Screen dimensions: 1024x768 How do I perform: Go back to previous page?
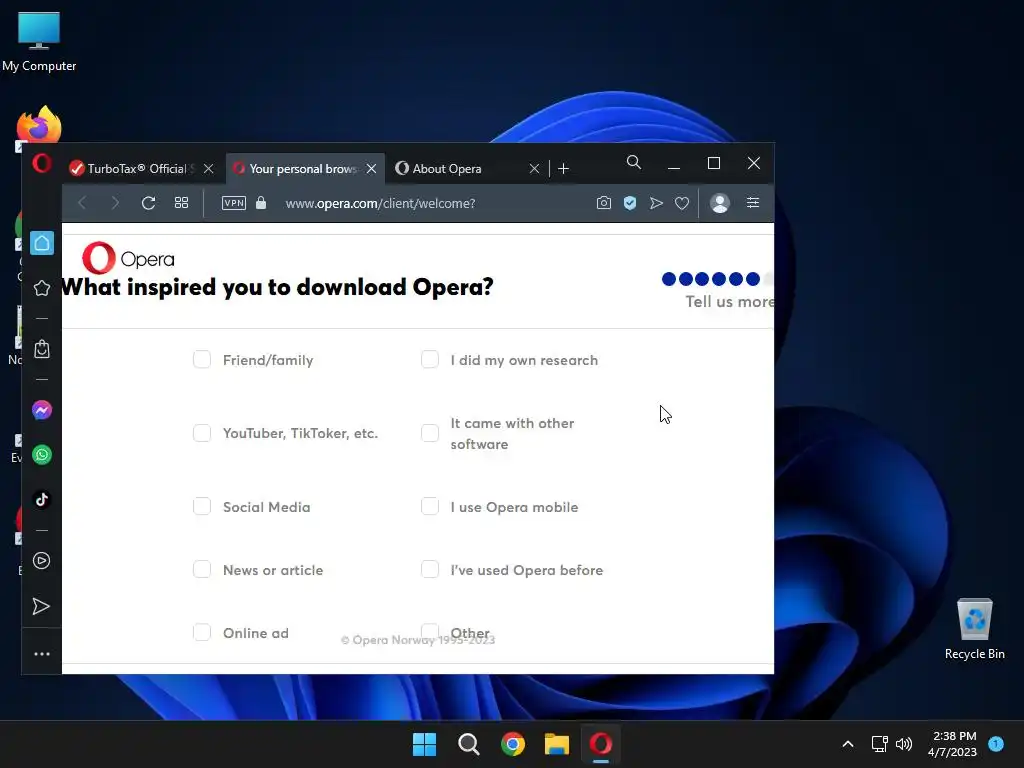tap(82, 203)
